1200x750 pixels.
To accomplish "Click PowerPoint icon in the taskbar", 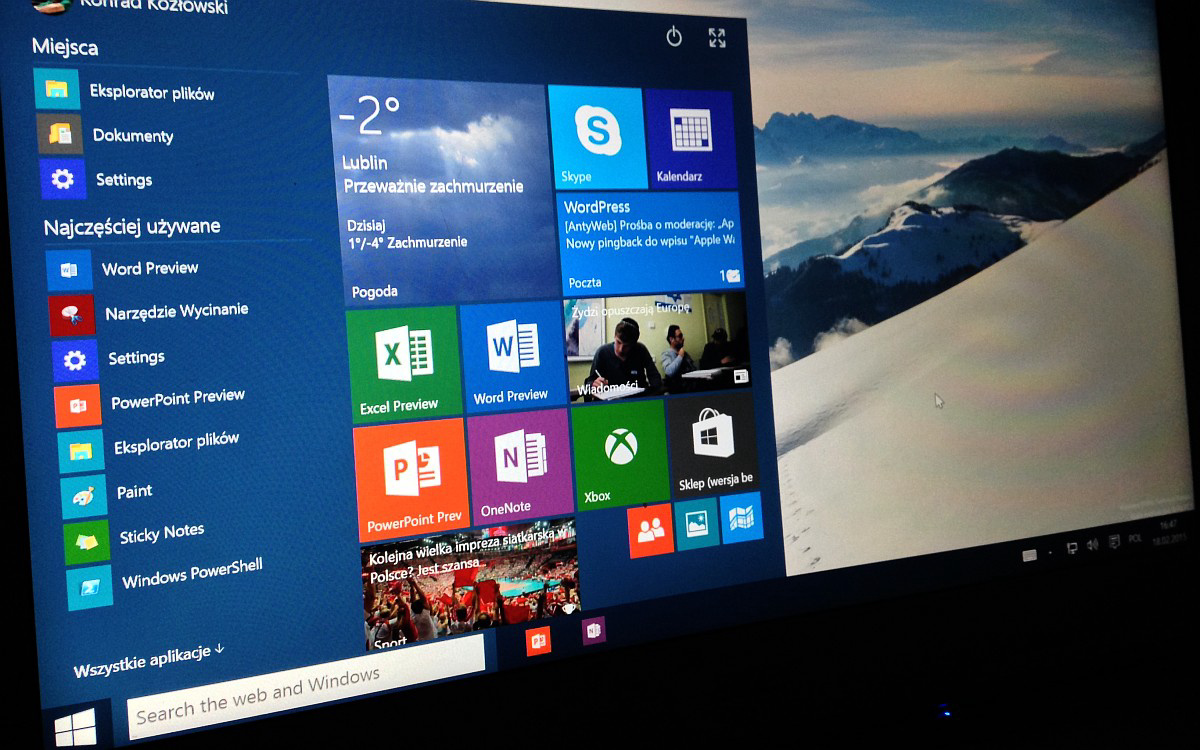I will (539, 641).
